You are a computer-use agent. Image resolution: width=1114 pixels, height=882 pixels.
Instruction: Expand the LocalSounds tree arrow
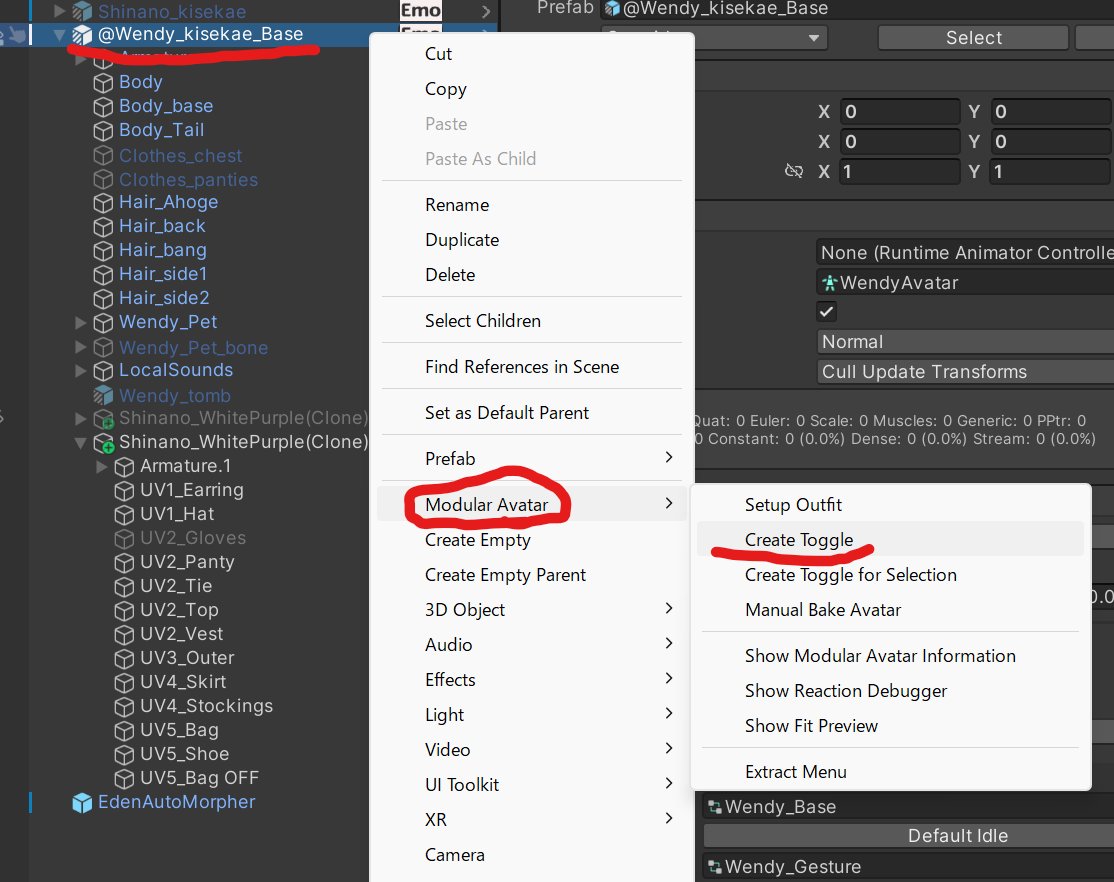pyautogui.click(x=81, y=370)
